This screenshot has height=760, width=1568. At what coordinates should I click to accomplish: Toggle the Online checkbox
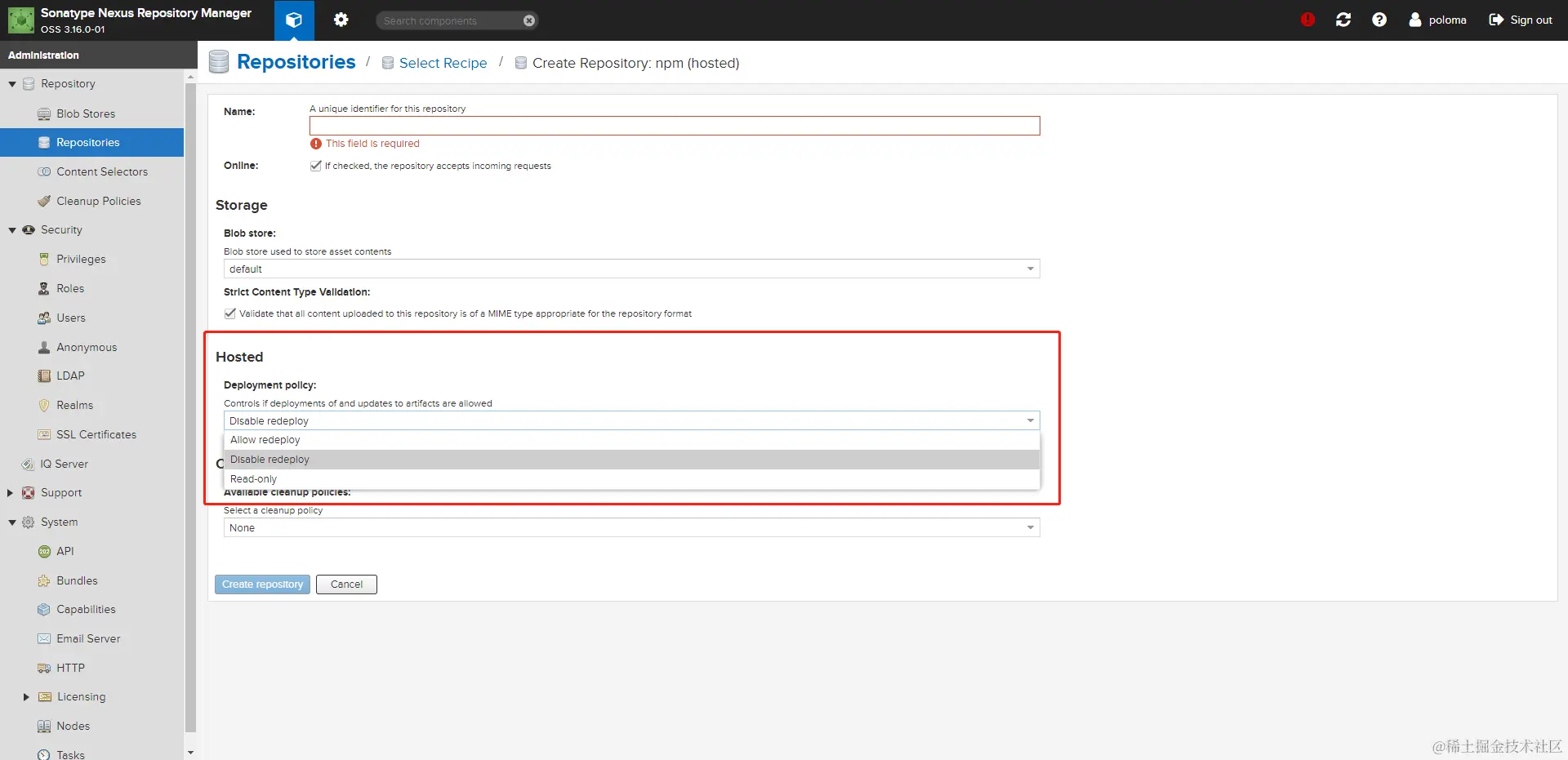(x=315, y=166)
